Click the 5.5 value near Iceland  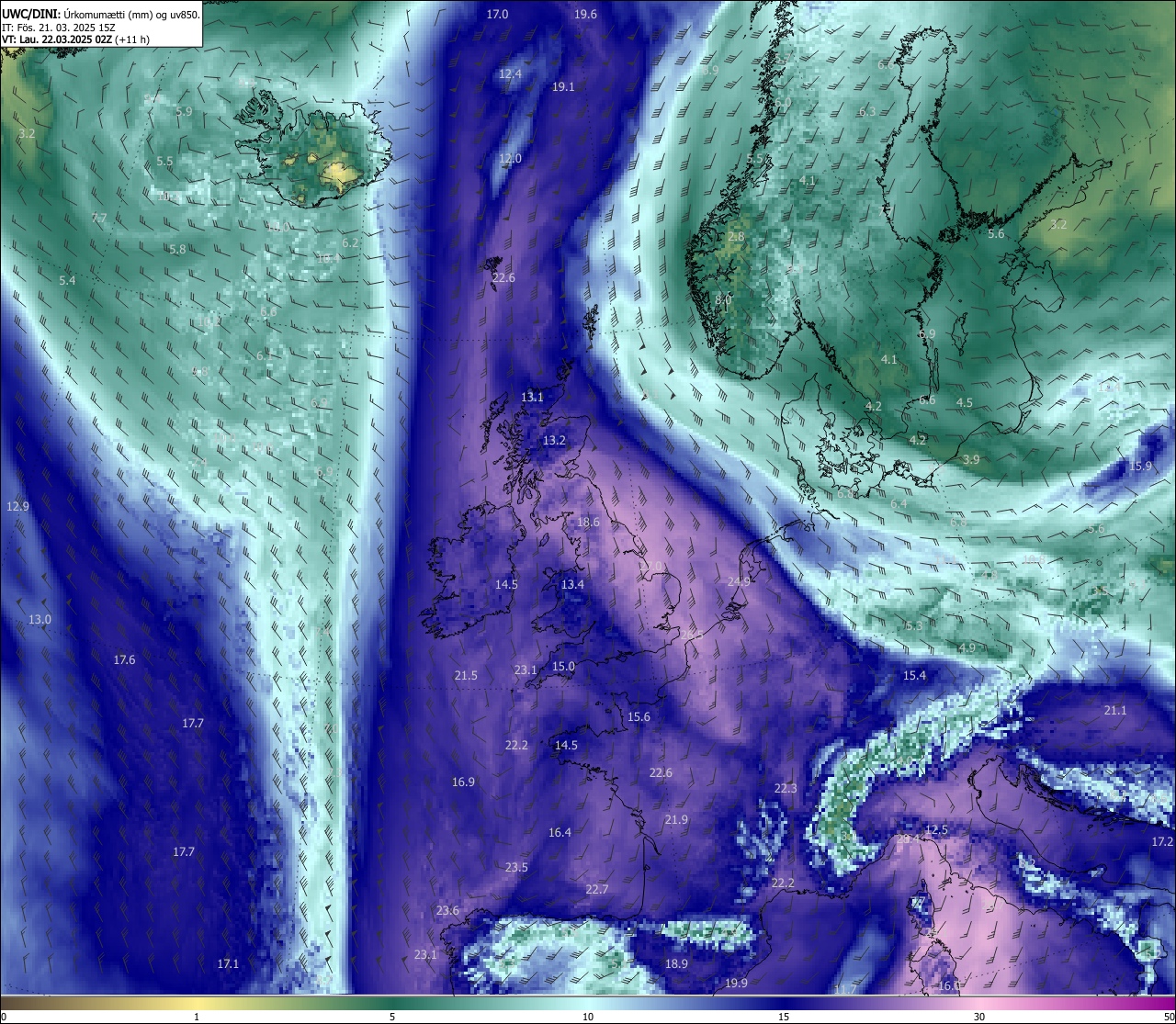(x=164, y=162)
